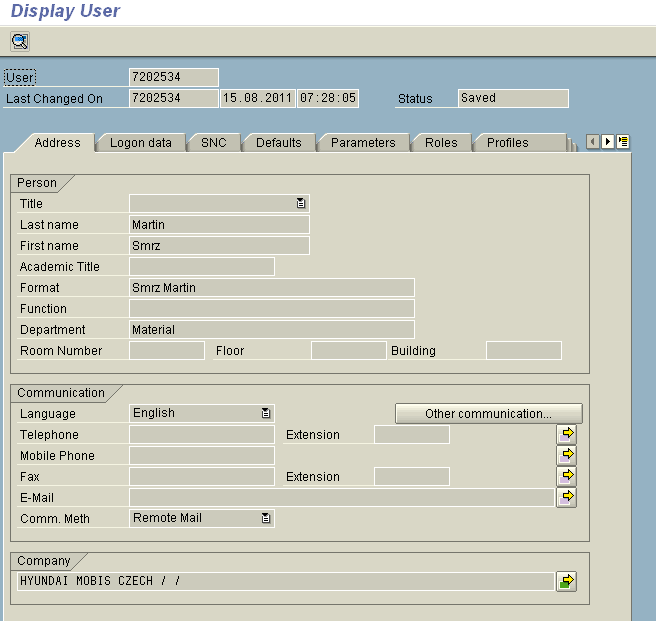Viewport: 656px width, 621px height.
Task: Click the Fax row yellow arrow icon
Action: pos(566,476)
